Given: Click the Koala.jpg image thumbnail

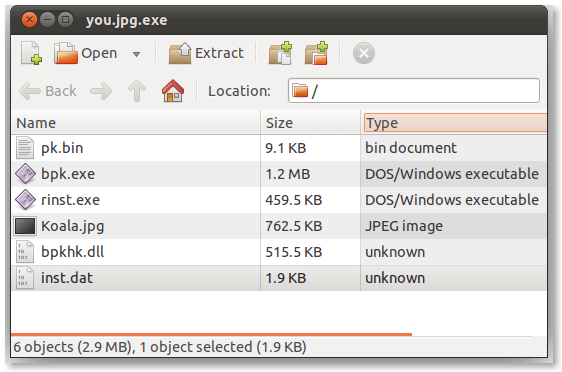Looking at the screenshot, I should click(25, 226).
